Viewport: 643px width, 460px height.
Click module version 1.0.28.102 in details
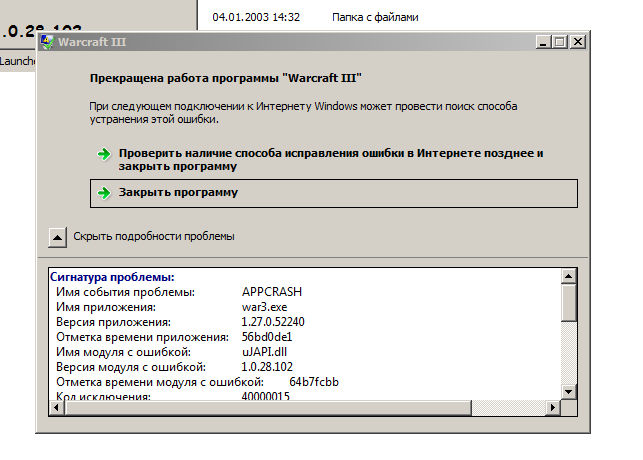(x=267, y=367)
